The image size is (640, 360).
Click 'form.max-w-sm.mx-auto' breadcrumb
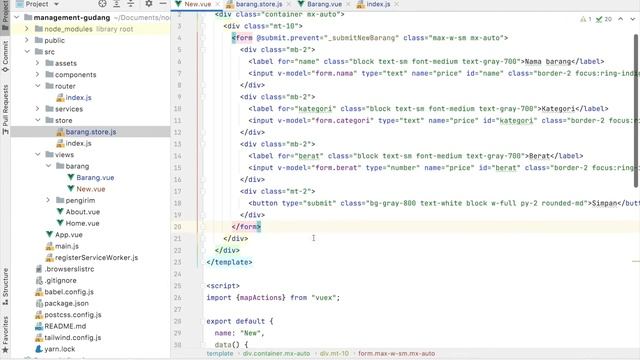click(x=396, y=353)
